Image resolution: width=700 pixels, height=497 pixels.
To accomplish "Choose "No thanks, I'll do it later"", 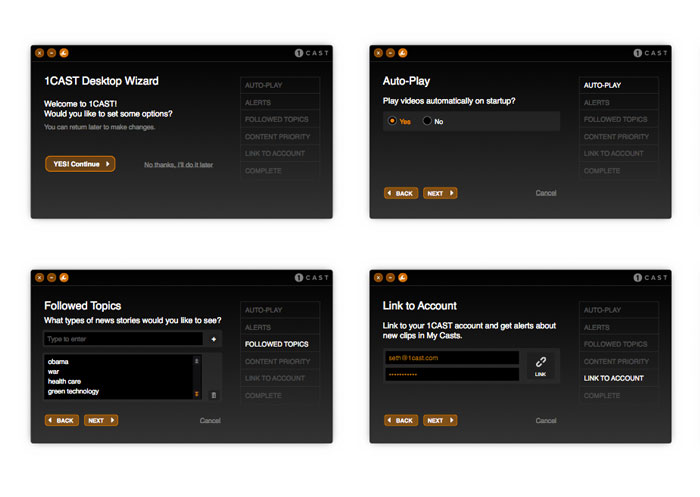I will (x=179, y=165).
